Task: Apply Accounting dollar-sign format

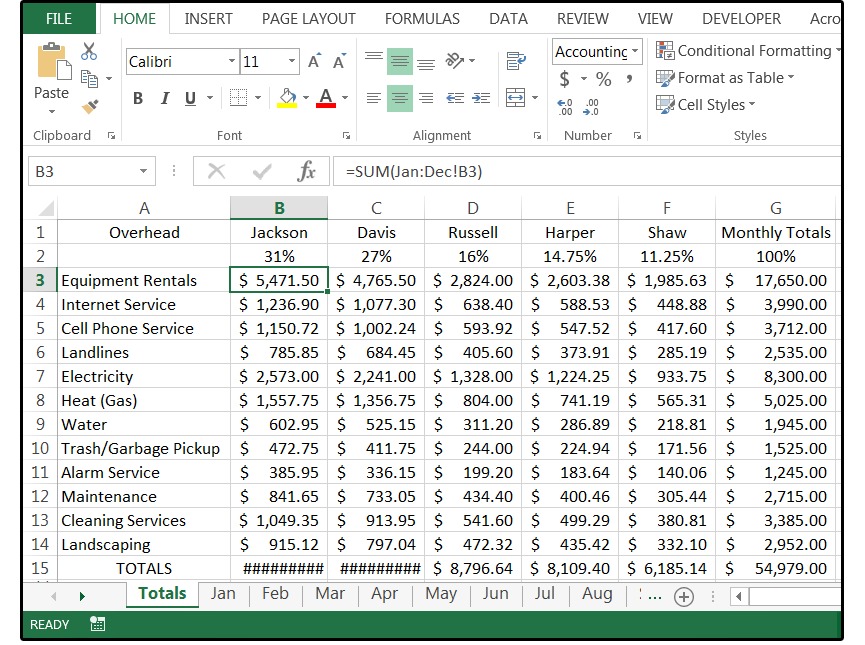Action: [x=564, y=79]
